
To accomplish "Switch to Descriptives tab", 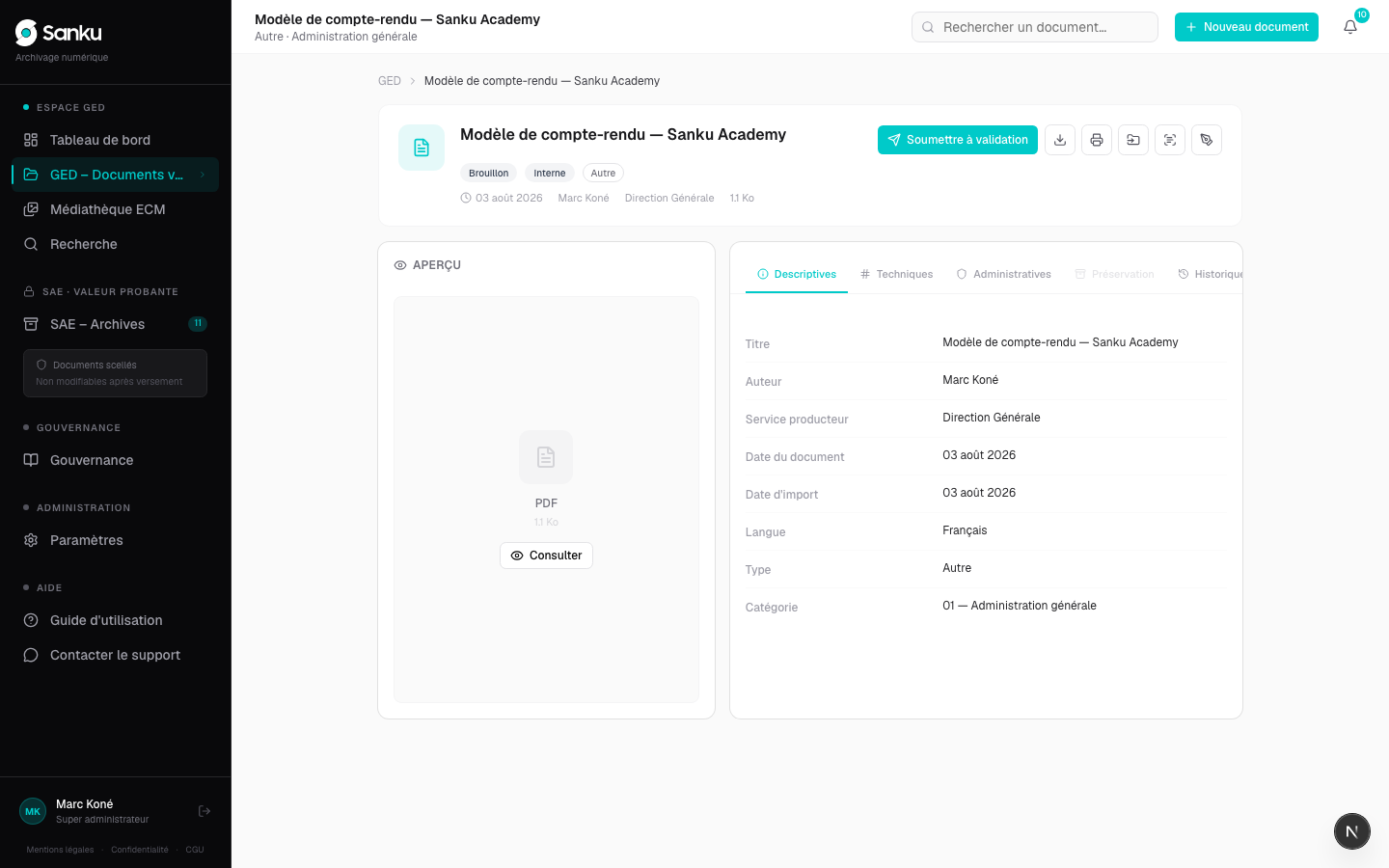I will [797, 274].
